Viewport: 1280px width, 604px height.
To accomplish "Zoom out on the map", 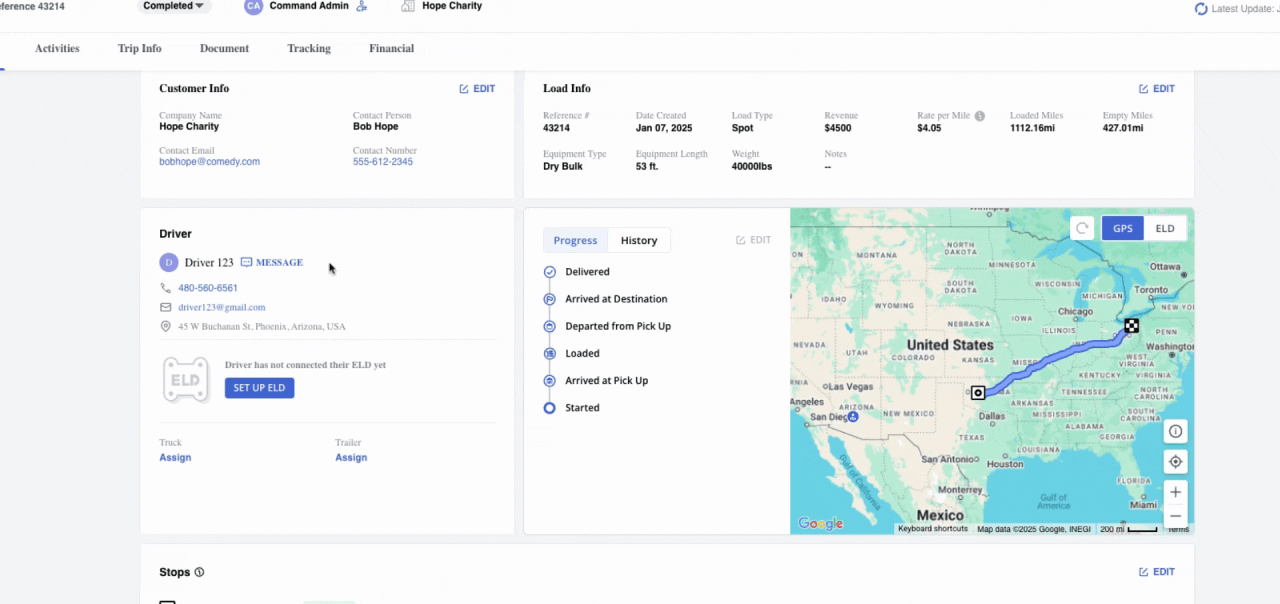I will (x=1175, y=516).
